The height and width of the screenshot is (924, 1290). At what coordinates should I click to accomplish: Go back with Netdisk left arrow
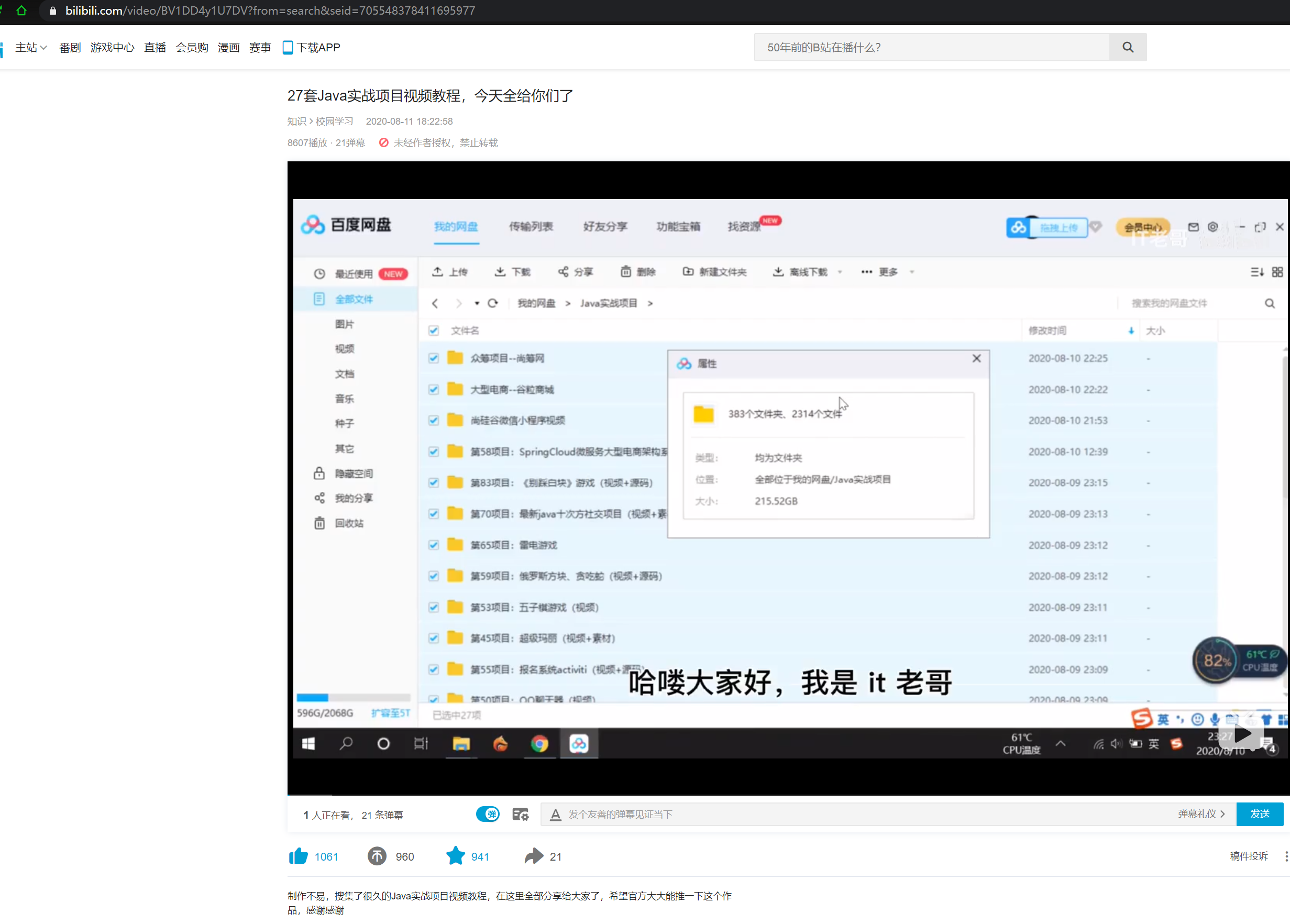coord(435,303)
